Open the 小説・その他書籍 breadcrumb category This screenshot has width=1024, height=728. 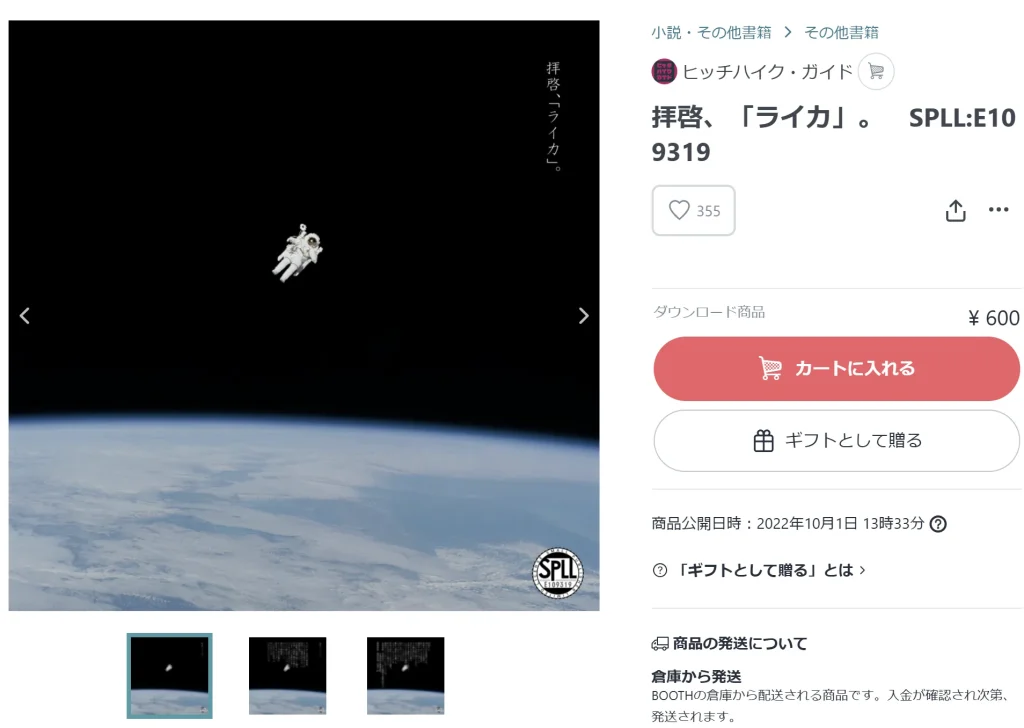pyautogui.click(x=711, y=32)
